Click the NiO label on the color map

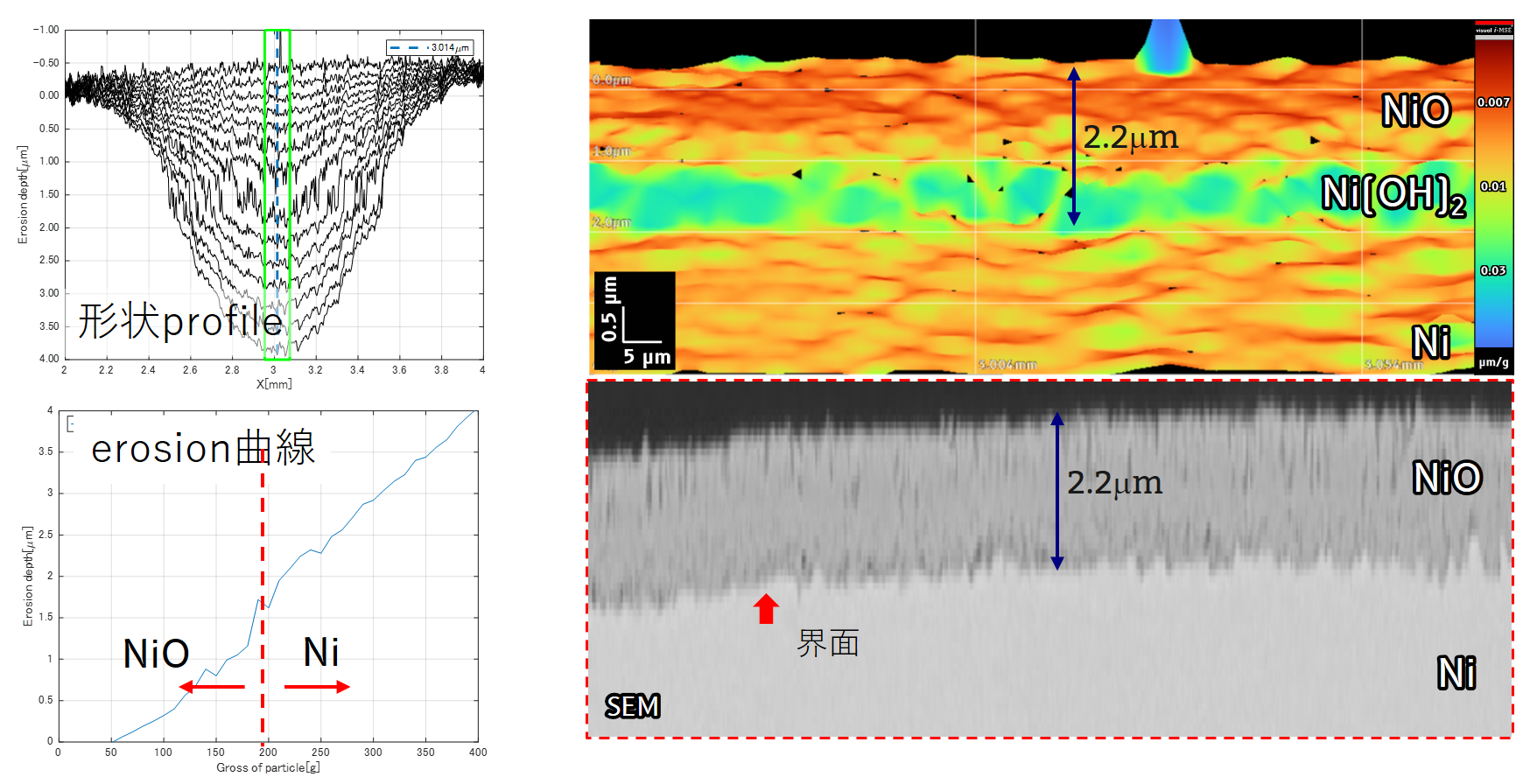tap(1415, 111)
